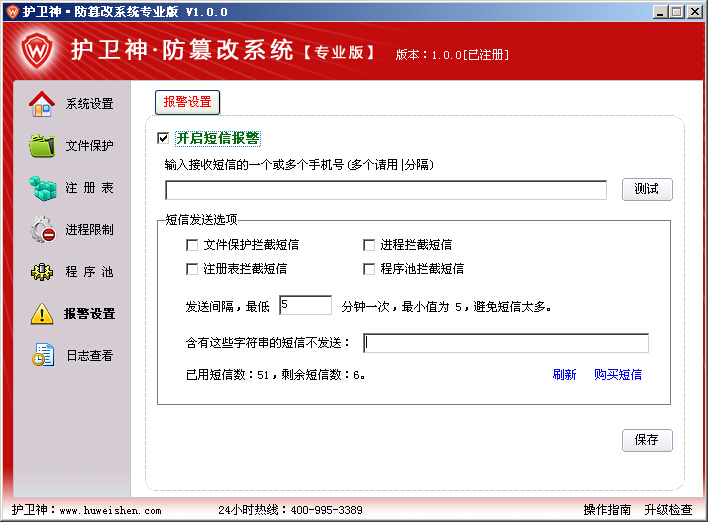Maximize the window
This screenshot has width=708, height=522.
click(x=677, y=12)
